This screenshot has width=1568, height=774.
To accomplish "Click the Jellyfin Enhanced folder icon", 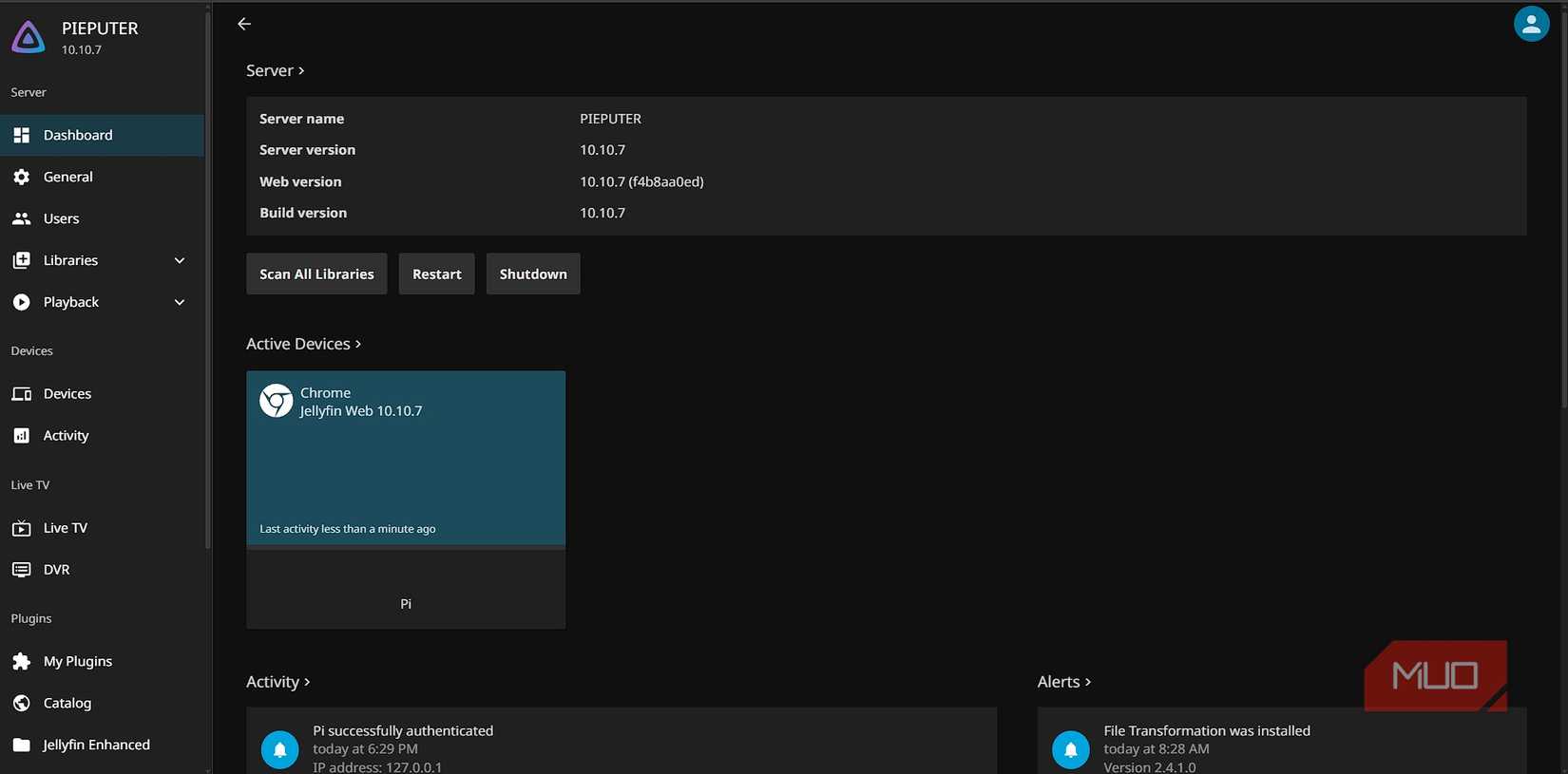I will click(22, 745).
